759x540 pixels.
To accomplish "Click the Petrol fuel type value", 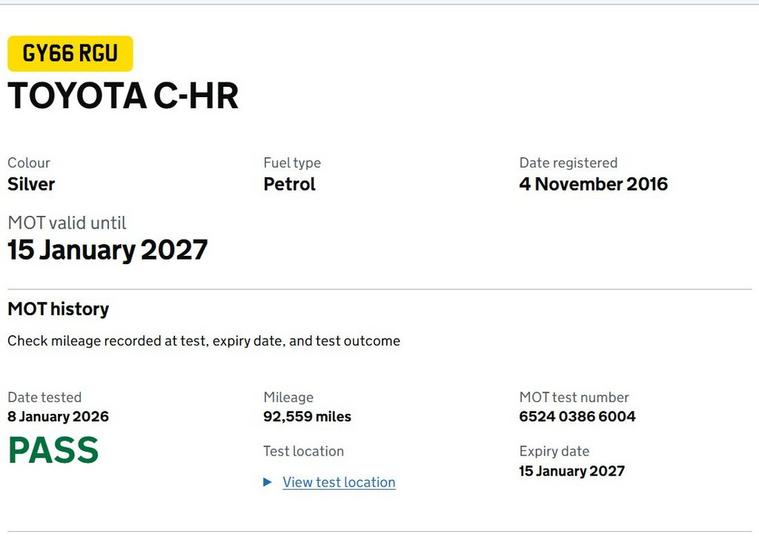I will pos(289,184).
